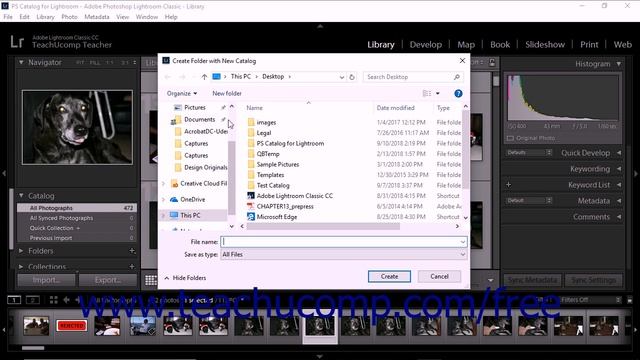Select All Photographs in Catalog panel
Image resolution: width=640 pixels, height=360 pixels.
pyautogui.click(x=77, y=208)
